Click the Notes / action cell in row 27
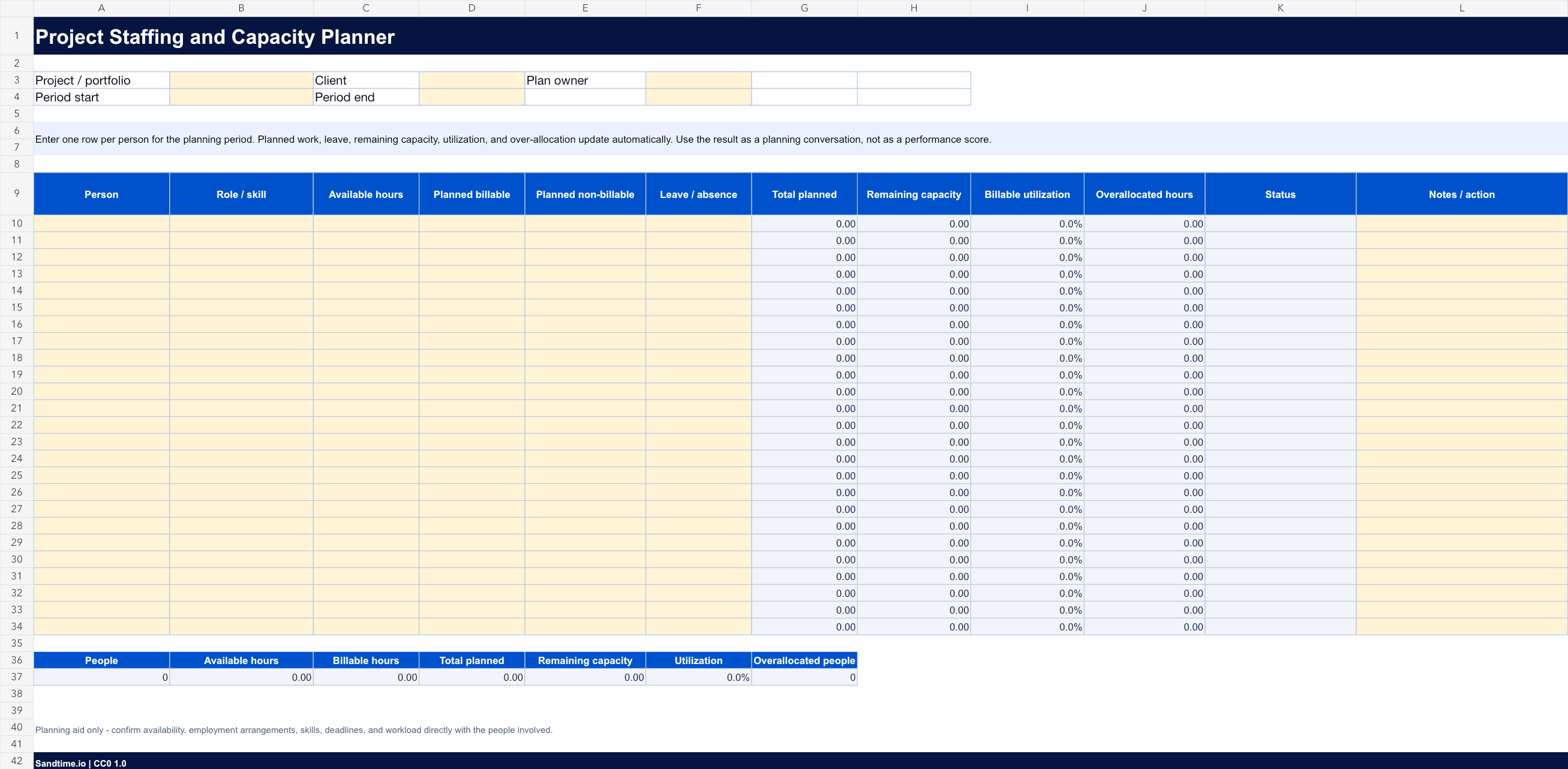 1461,509
